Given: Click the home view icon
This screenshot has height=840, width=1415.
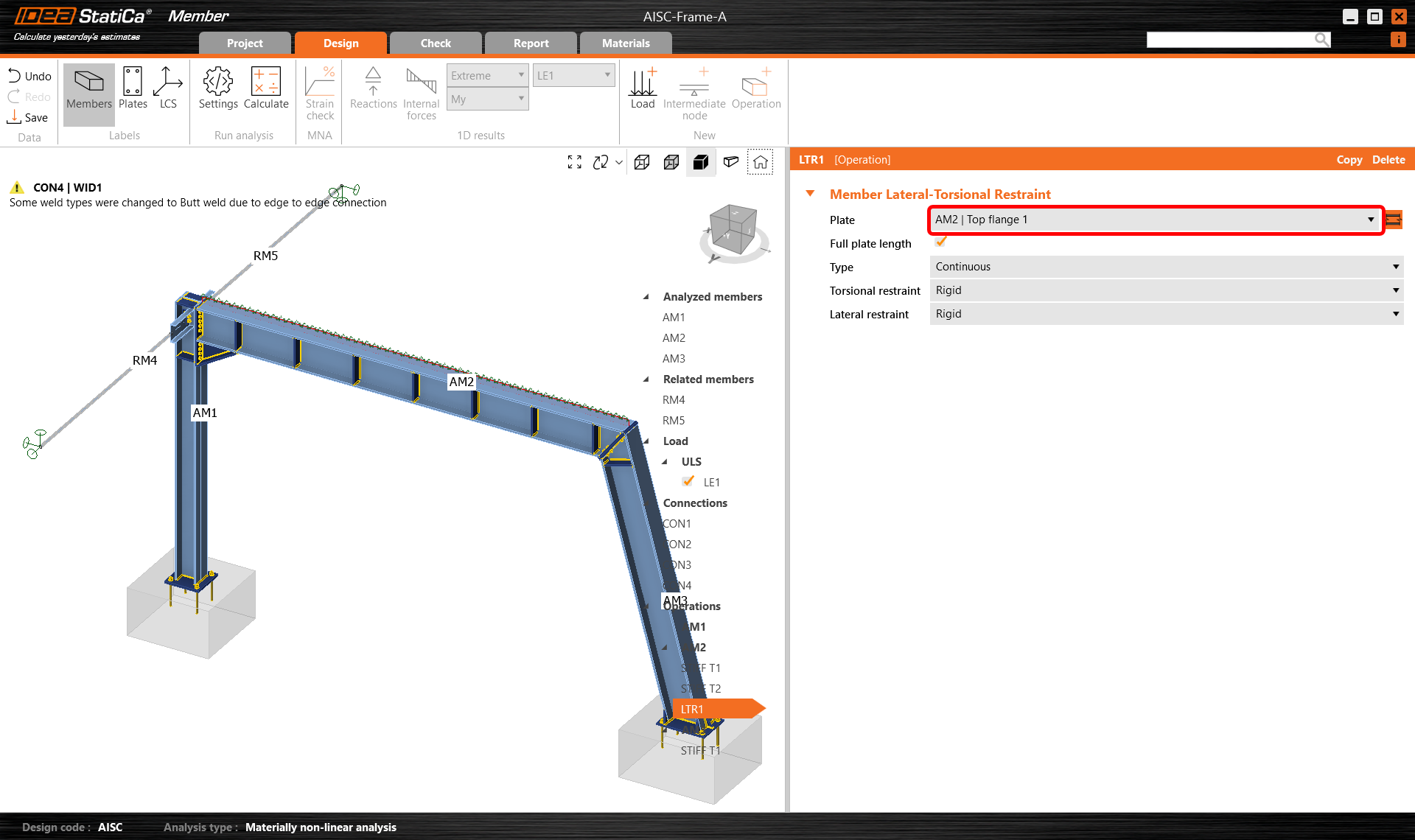Looking at the screenshot, I should coord(761,162).
